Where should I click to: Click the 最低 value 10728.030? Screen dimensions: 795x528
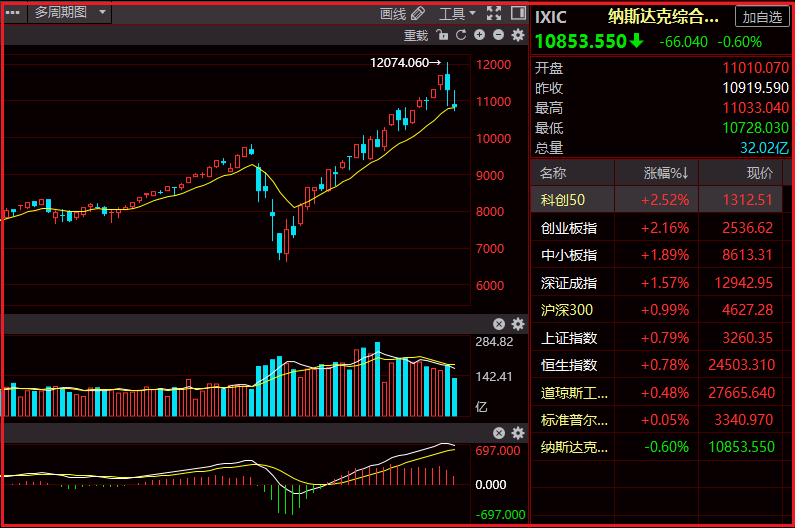(x=755, y=127)
